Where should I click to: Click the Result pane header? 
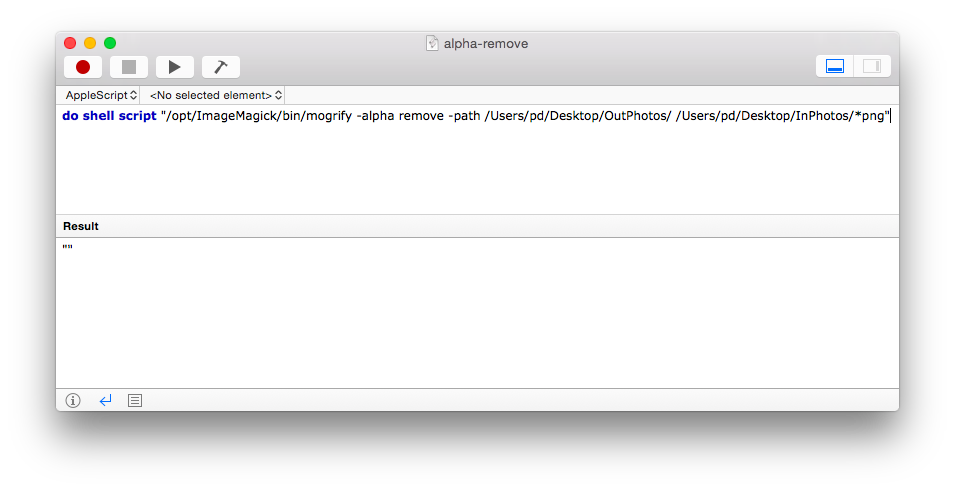click(x=81, y=226)
